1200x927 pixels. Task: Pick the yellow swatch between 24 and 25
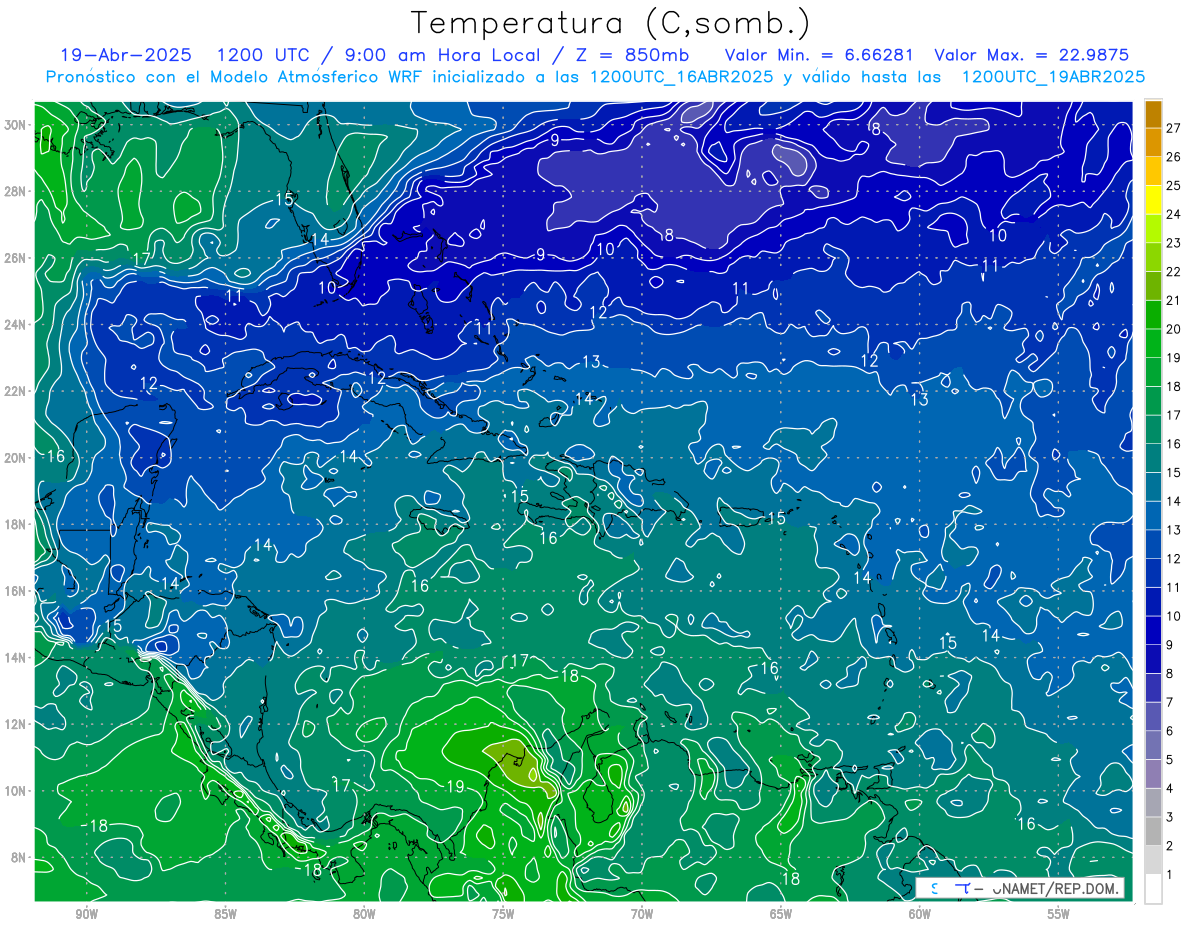click(x=1153, y=200)
